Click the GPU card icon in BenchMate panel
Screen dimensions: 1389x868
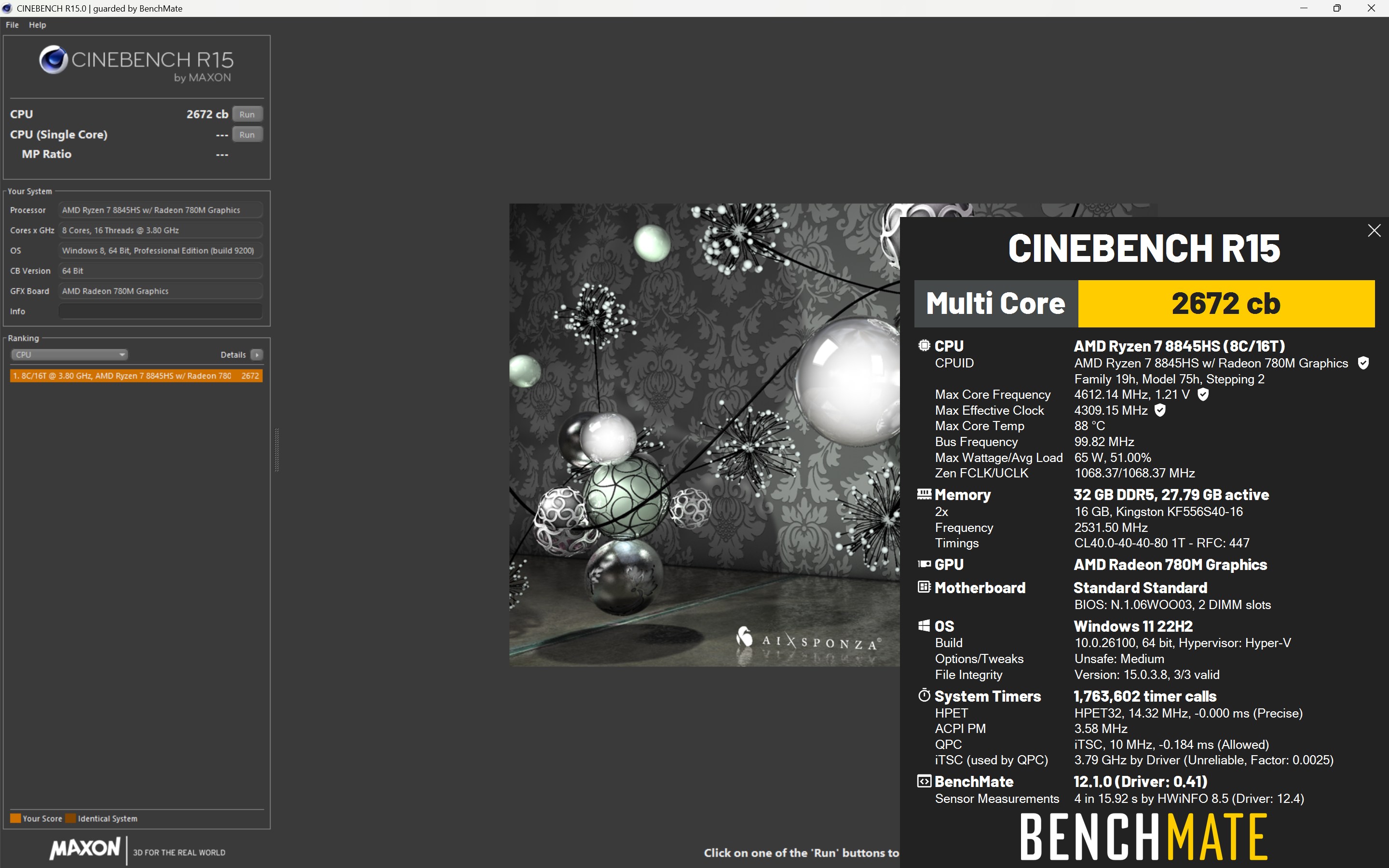[924, 564]
